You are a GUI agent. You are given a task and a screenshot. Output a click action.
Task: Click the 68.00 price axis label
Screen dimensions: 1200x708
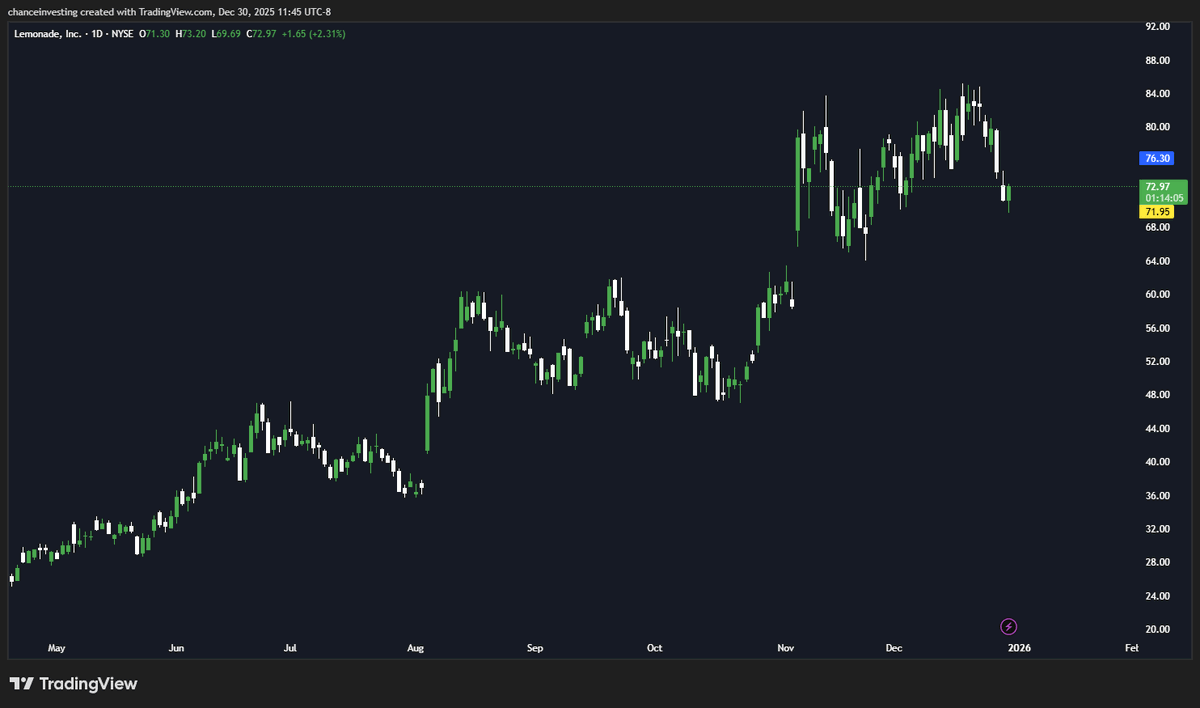(1158, 228)
